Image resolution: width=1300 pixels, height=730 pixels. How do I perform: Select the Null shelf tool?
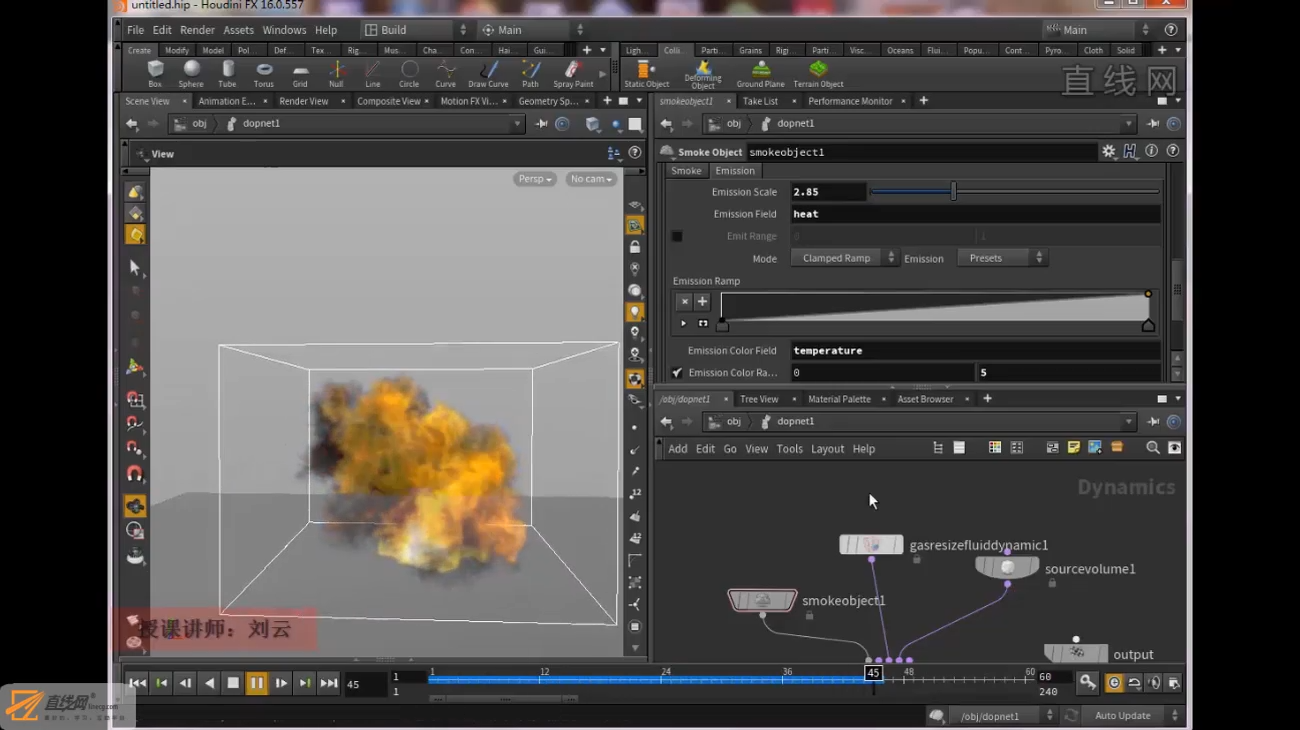[x=336, y=73]
